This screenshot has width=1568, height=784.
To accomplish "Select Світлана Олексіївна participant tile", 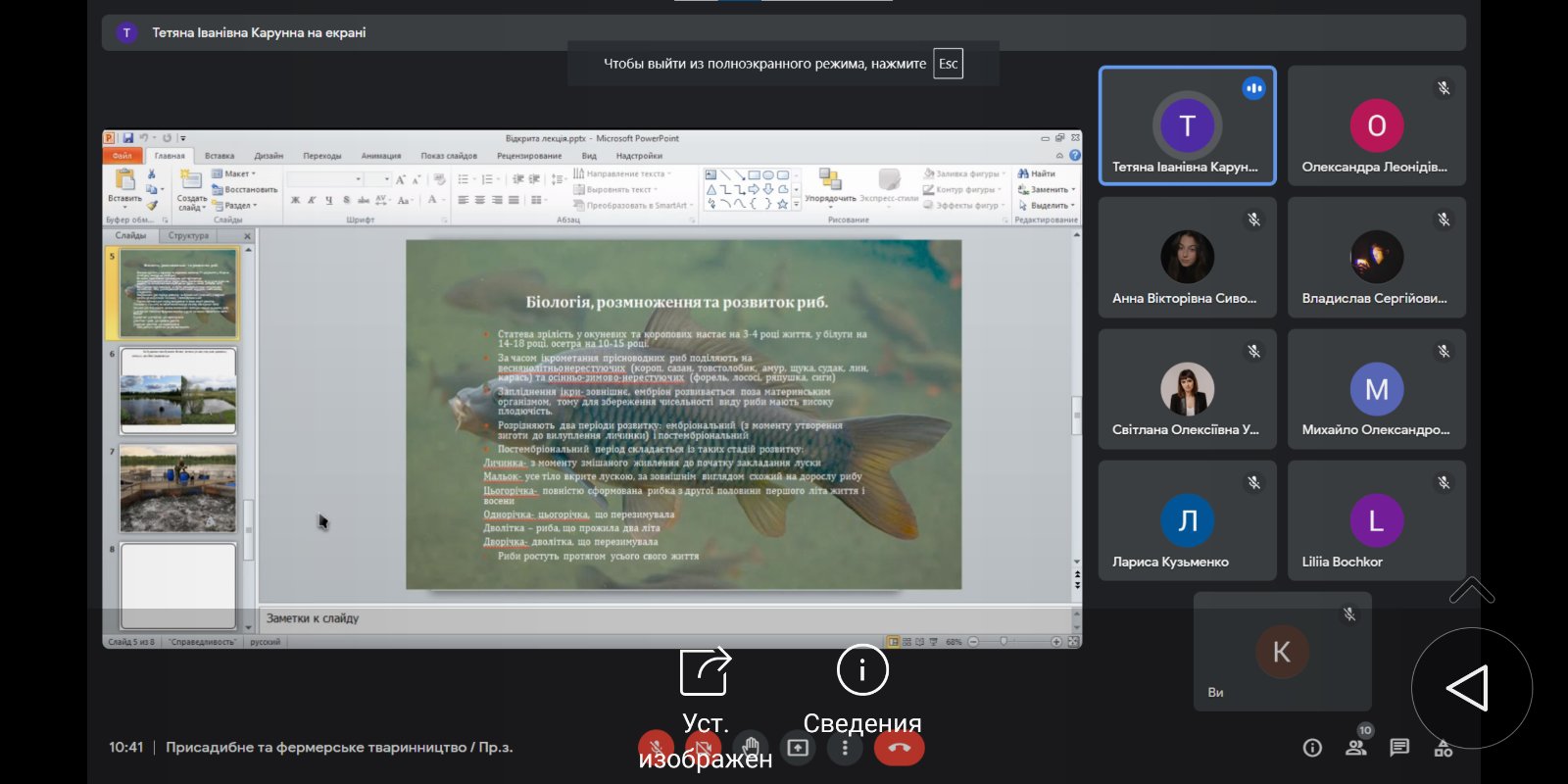I will (x=1187, y=389).
